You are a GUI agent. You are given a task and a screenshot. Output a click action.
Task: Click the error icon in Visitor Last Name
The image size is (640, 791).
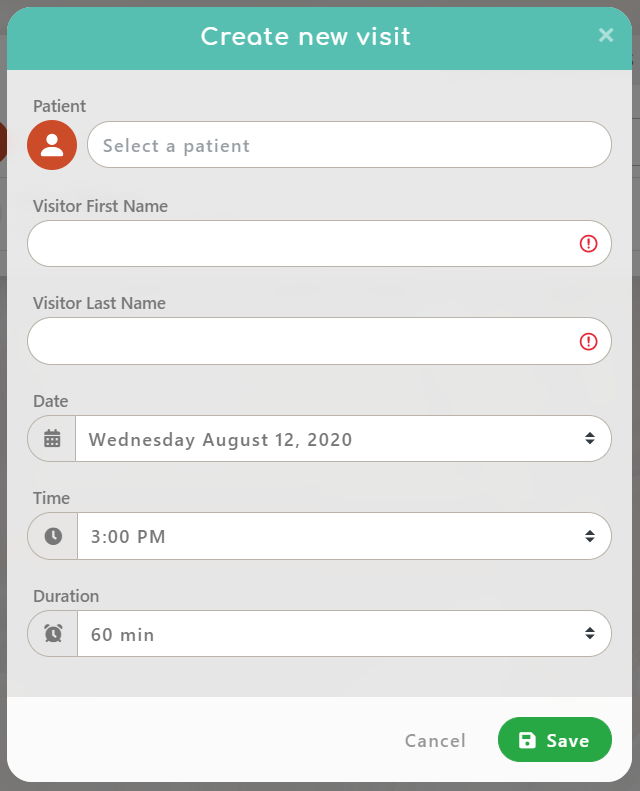(588, 342)
